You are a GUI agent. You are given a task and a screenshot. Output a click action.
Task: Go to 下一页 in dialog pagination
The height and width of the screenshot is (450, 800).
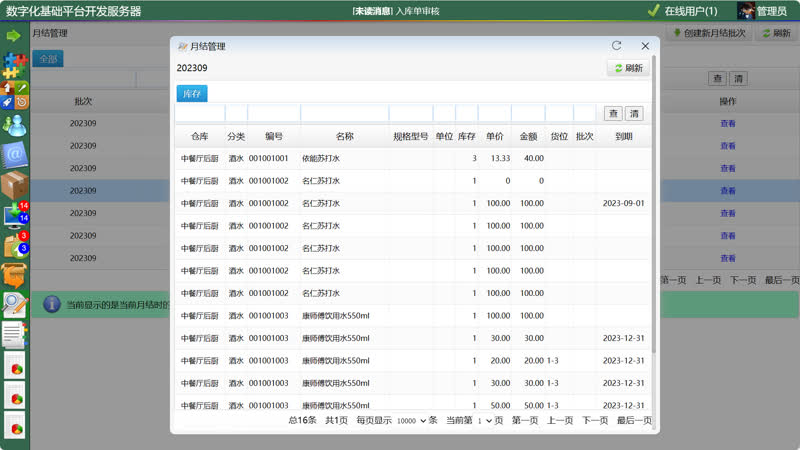[595, 421]
